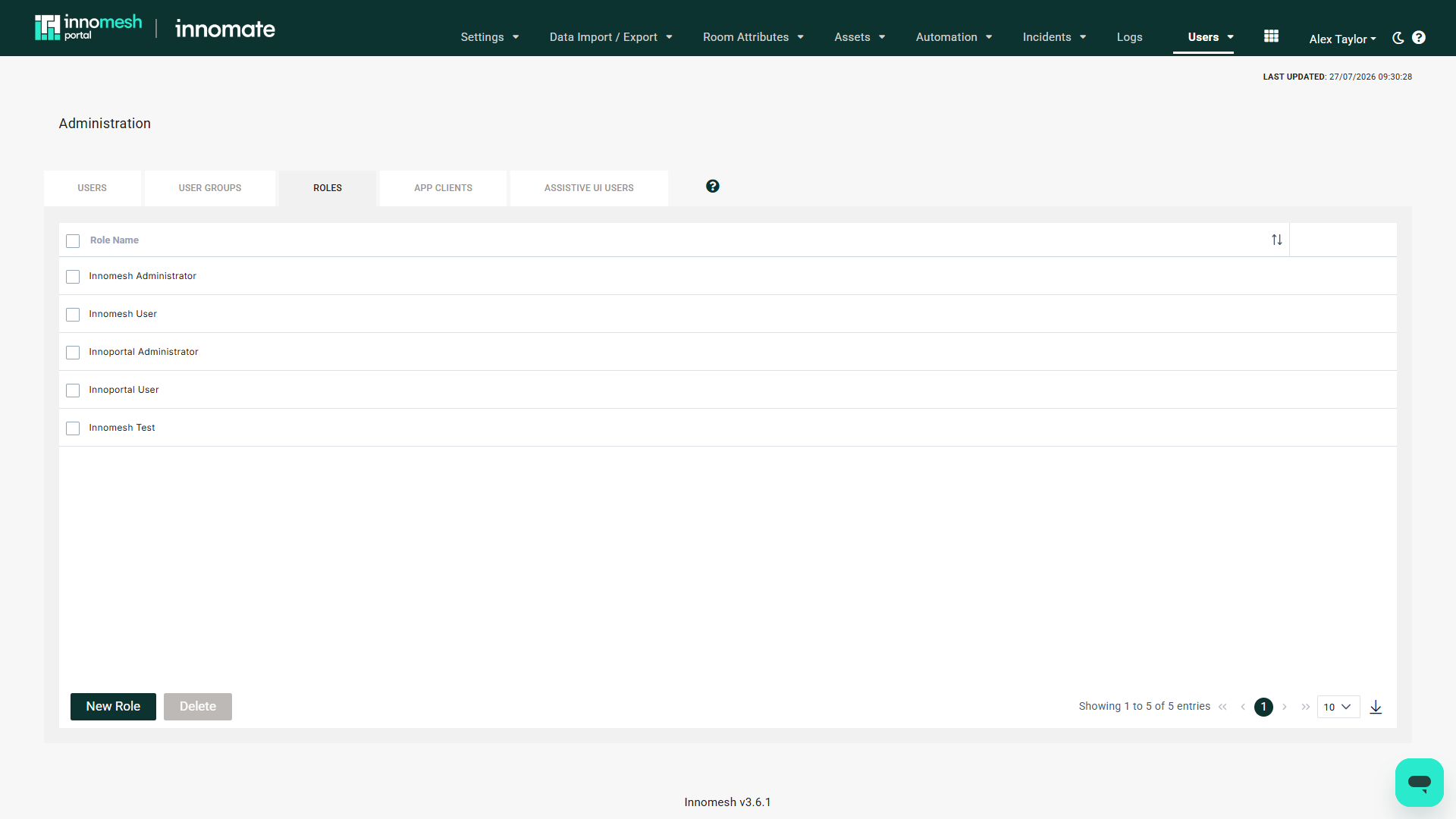The width and height of the screenshot is (1456, 819).
Task: Click the Innomesh v3.6.1 version text
Action: pos(727,802)
